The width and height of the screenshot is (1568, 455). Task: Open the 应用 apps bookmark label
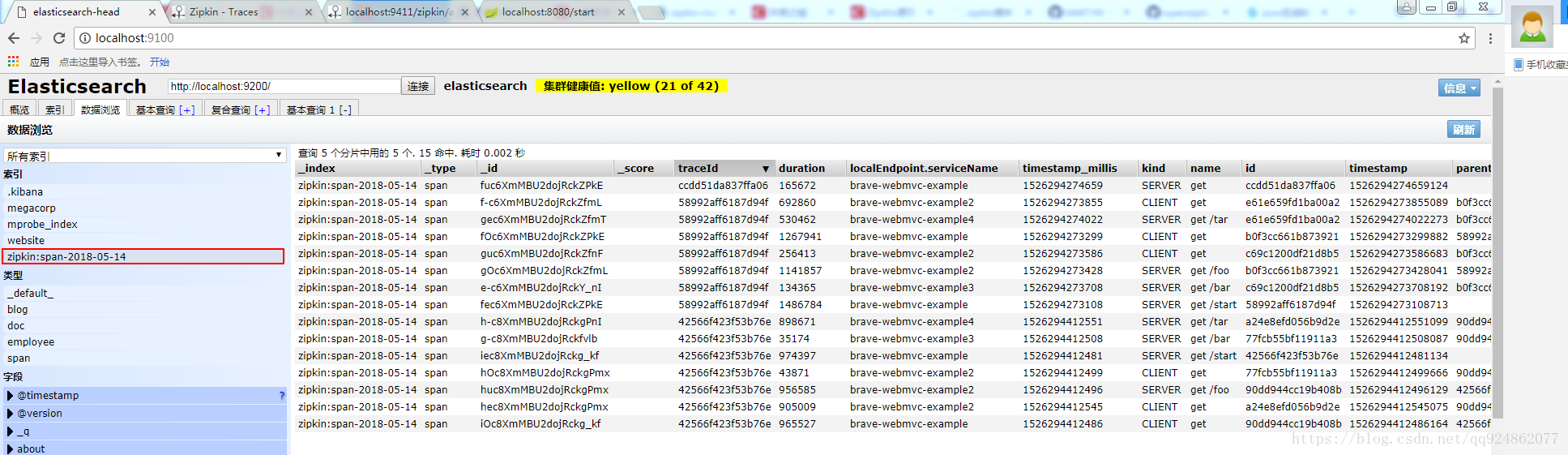pyautogui.click(x=40, y=62)
